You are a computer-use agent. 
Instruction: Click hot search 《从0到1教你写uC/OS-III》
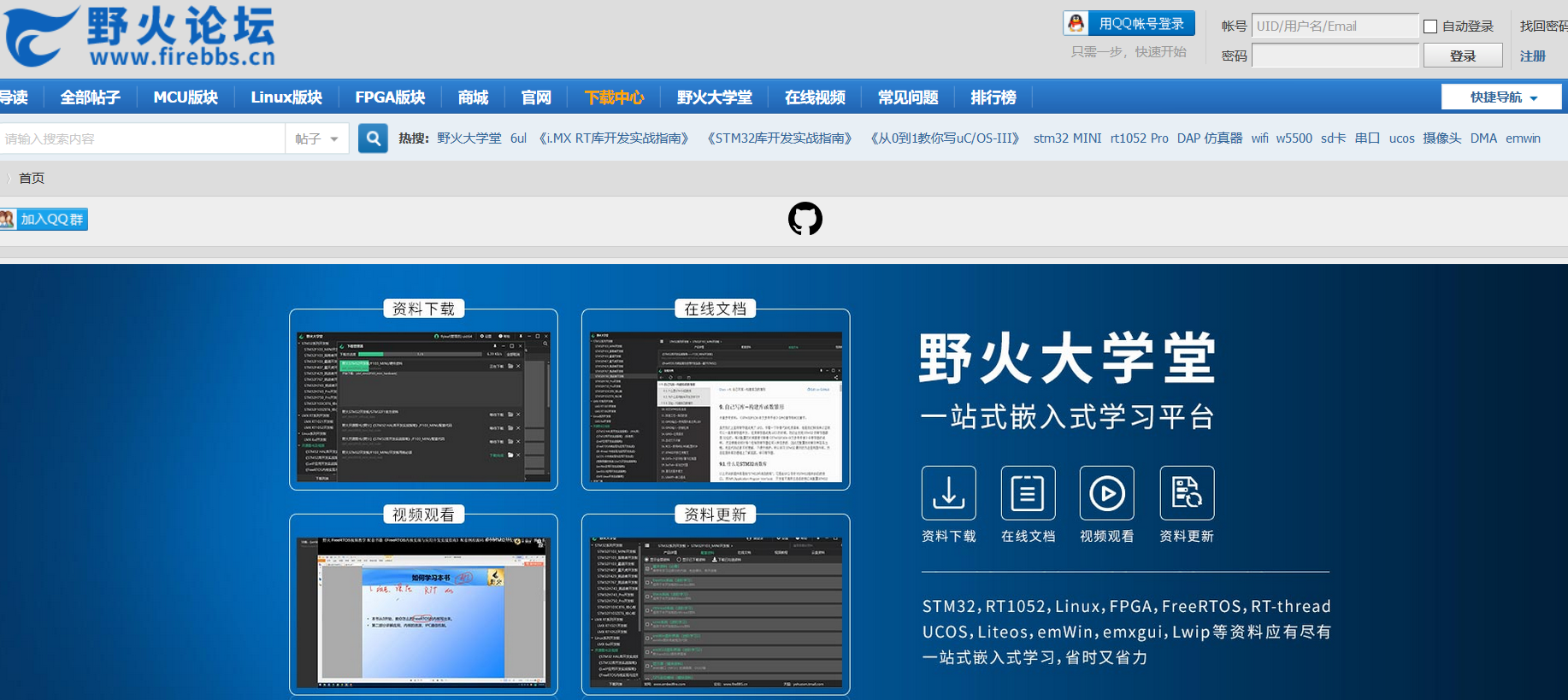[946, 138]
